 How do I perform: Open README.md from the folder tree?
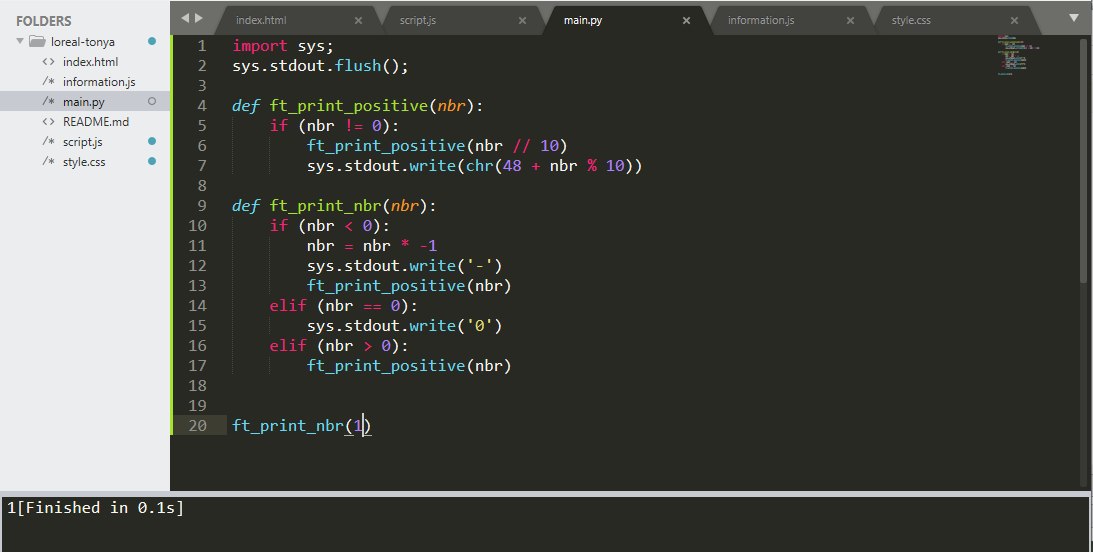(x=95, y=122)
